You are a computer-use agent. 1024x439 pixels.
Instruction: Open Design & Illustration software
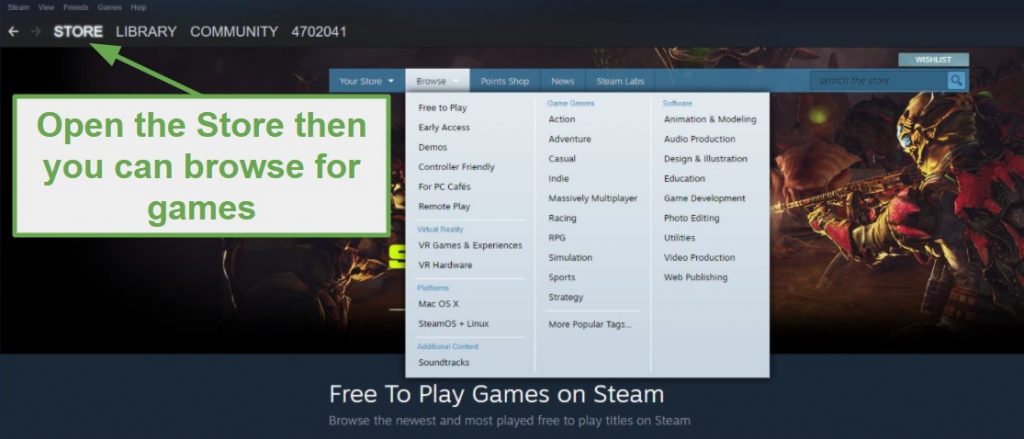tap(705, 158)
